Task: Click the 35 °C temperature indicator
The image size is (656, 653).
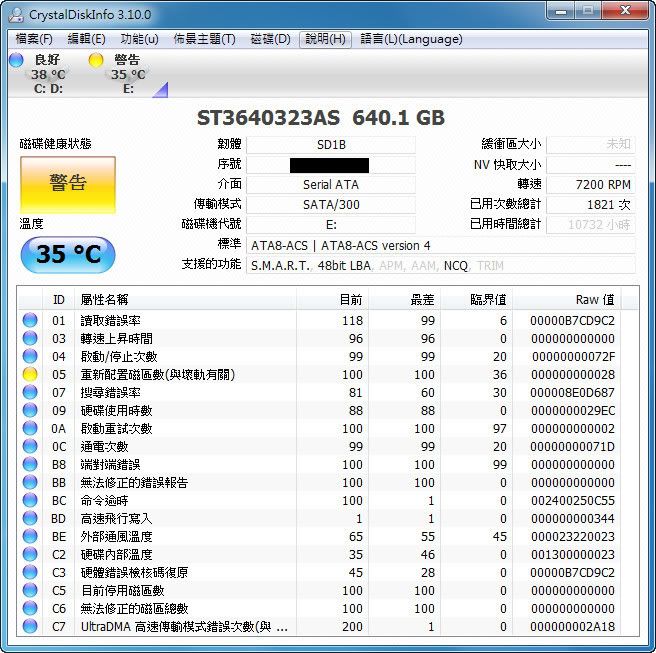Action: pos(68,254)
